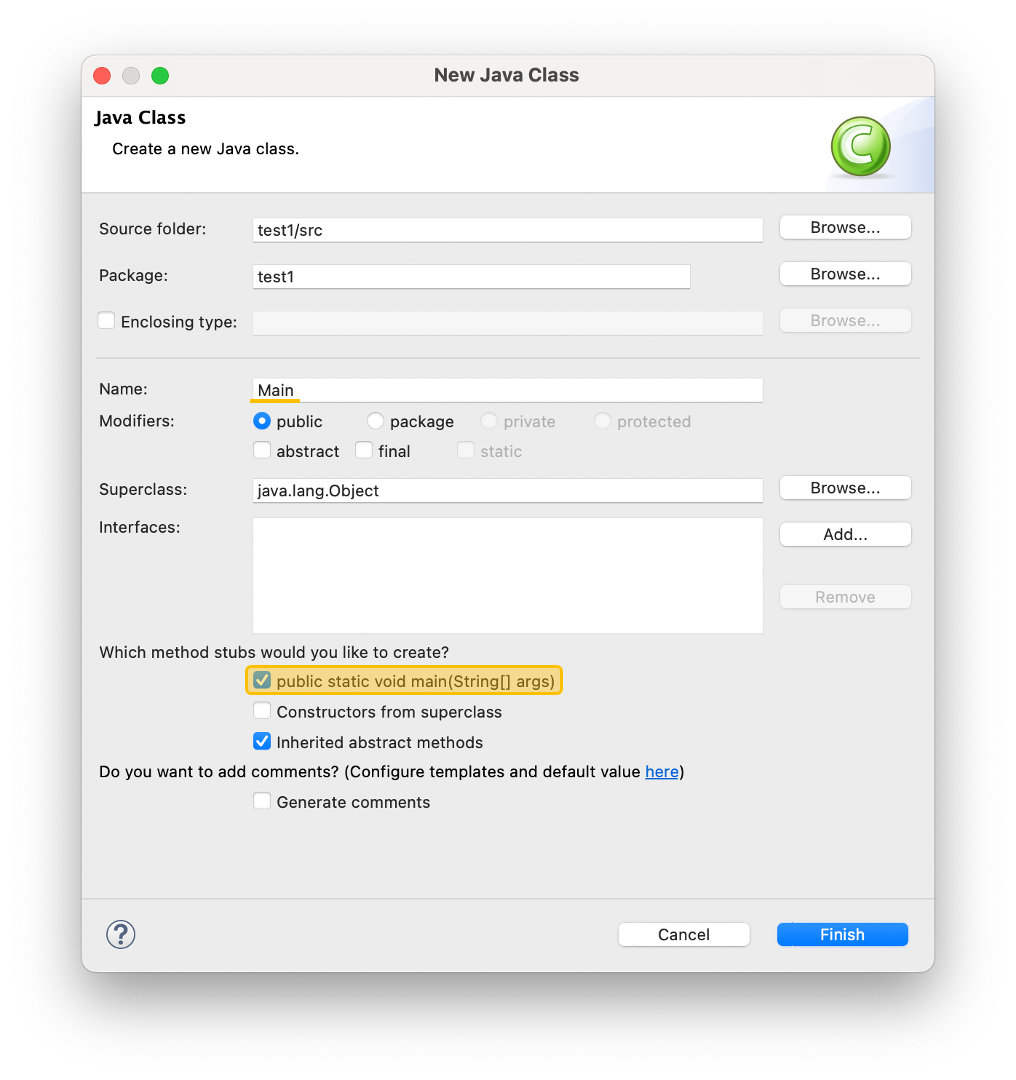This screenshot has width=1016, height=1080.
Task: Enable the Generate comments checkbox
Action: coord(262,801)
